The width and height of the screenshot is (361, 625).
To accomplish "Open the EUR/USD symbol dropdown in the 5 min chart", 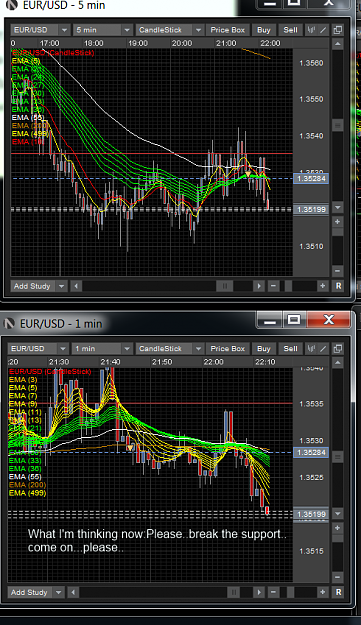I will [41, 30].
